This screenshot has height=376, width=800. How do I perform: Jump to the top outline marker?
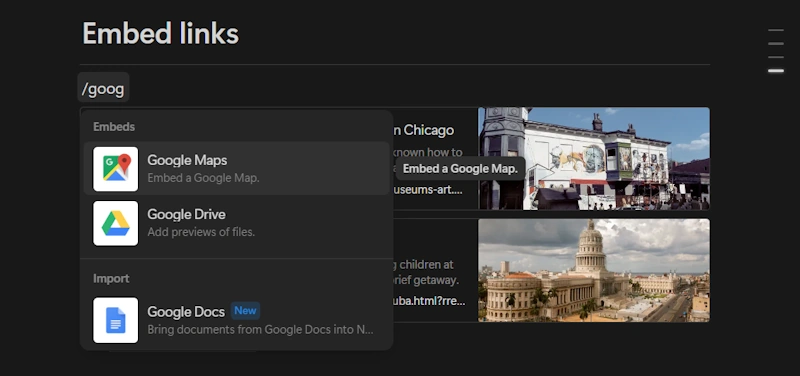776,30
